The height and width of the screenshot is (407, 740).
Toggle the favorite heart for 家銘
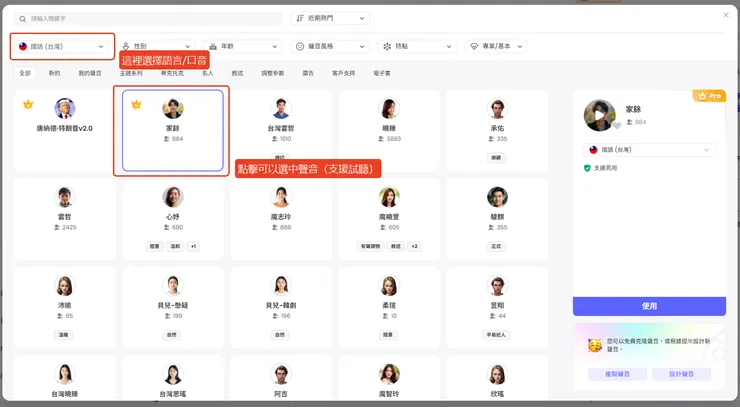pyautogui.click(x=616, y=126)
